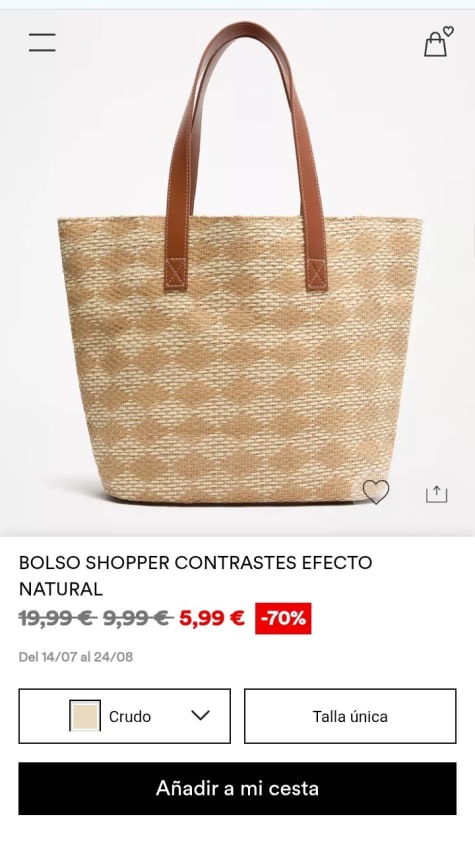Tap the small heart above the cart icon
This screenshot has height=852, width=475.
[448, 31]
